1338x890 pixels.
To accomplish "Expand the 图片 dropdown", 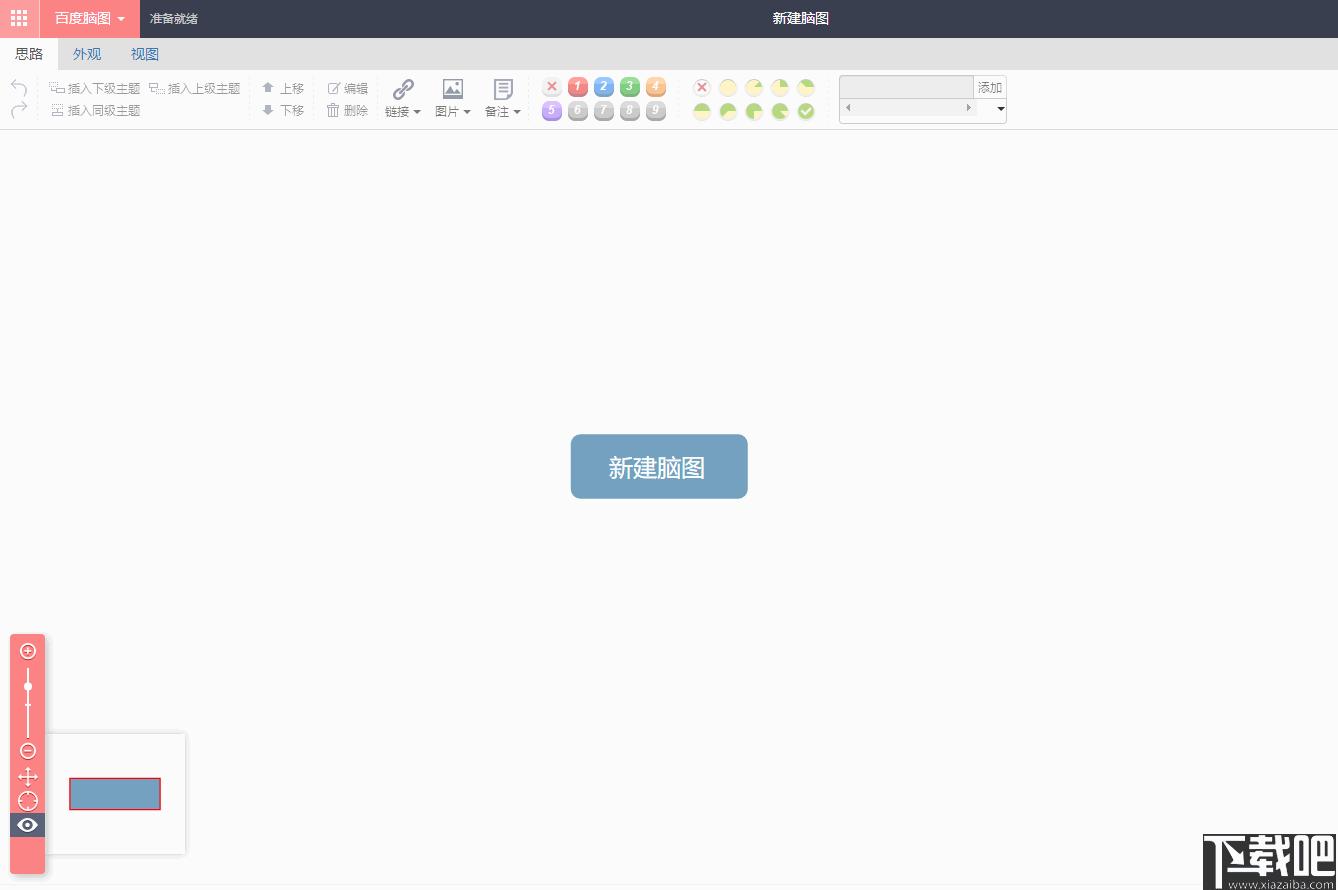I will [x=453, y=112].
